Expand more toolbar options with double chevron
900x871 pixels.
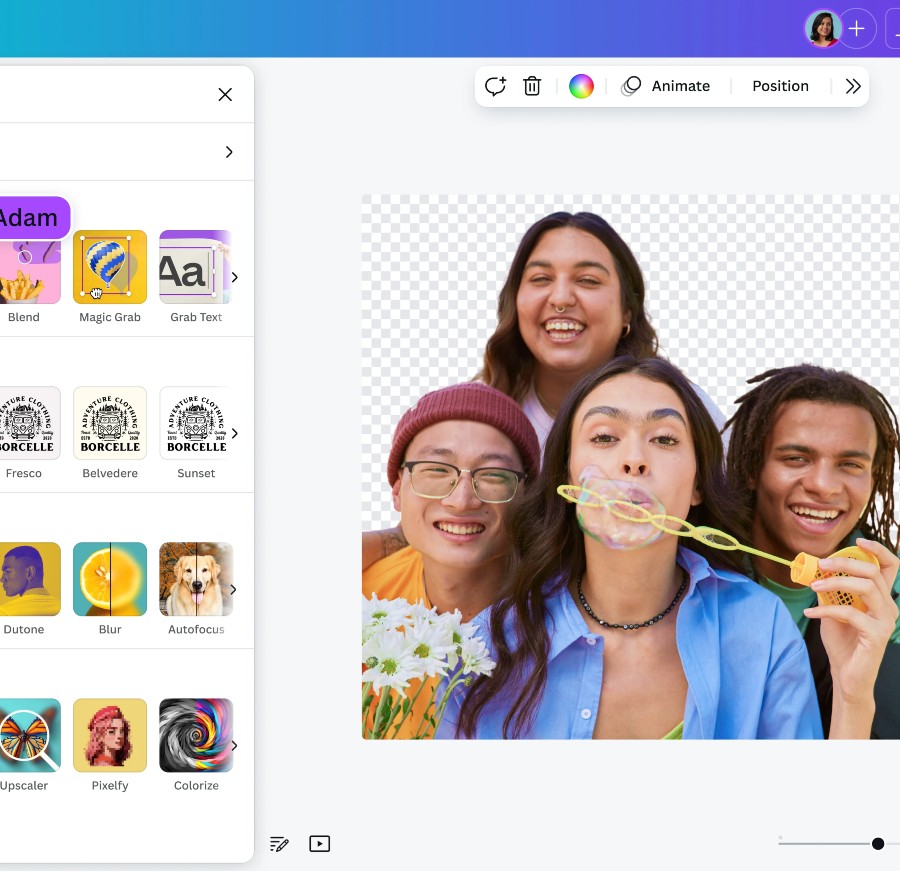[x=853, y=86]
